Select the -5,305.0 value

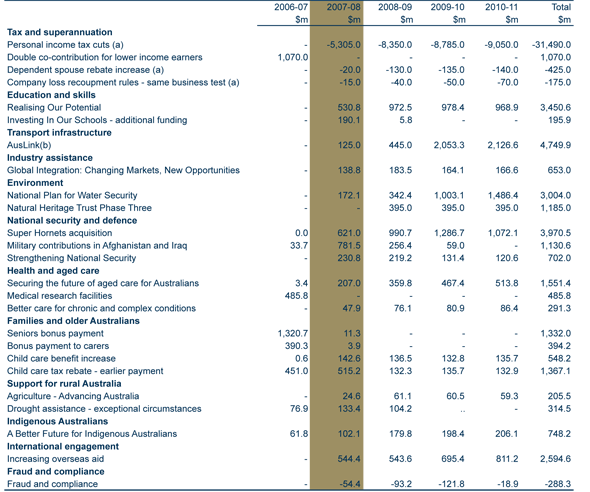[343, 45]
